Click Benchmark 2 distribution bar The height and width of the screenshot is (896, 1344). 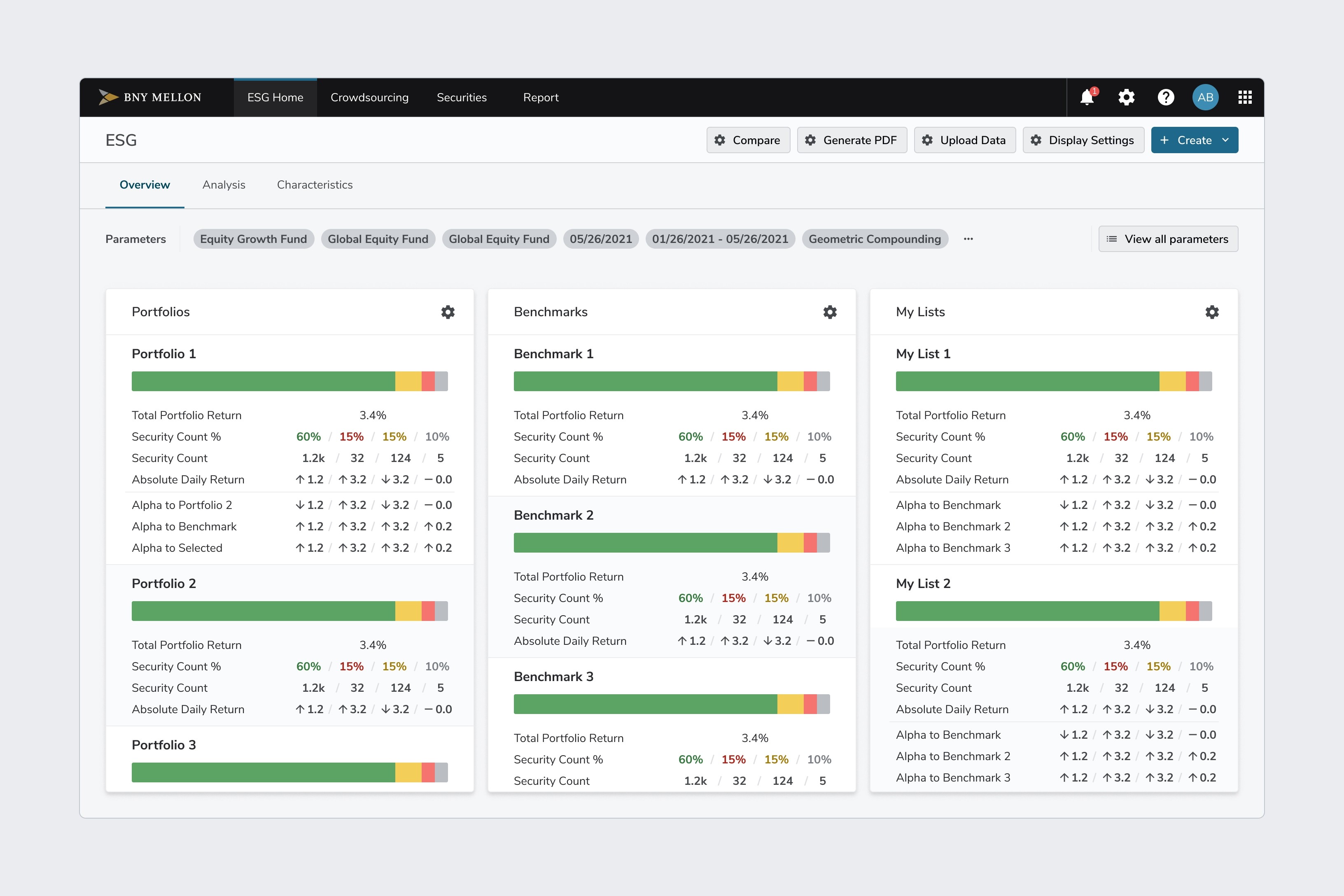(672, 542)
